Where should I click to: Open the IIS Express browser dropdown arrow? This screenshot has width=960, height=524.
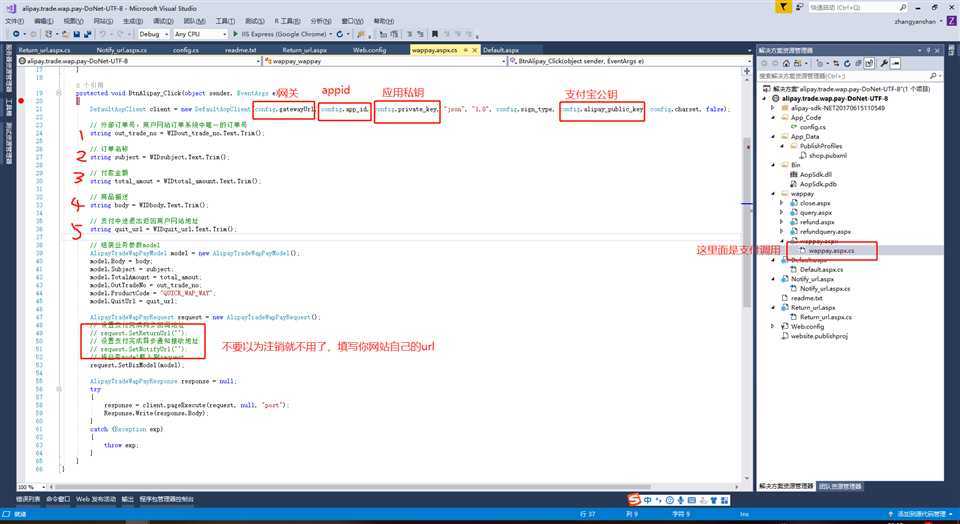(331, 34)
